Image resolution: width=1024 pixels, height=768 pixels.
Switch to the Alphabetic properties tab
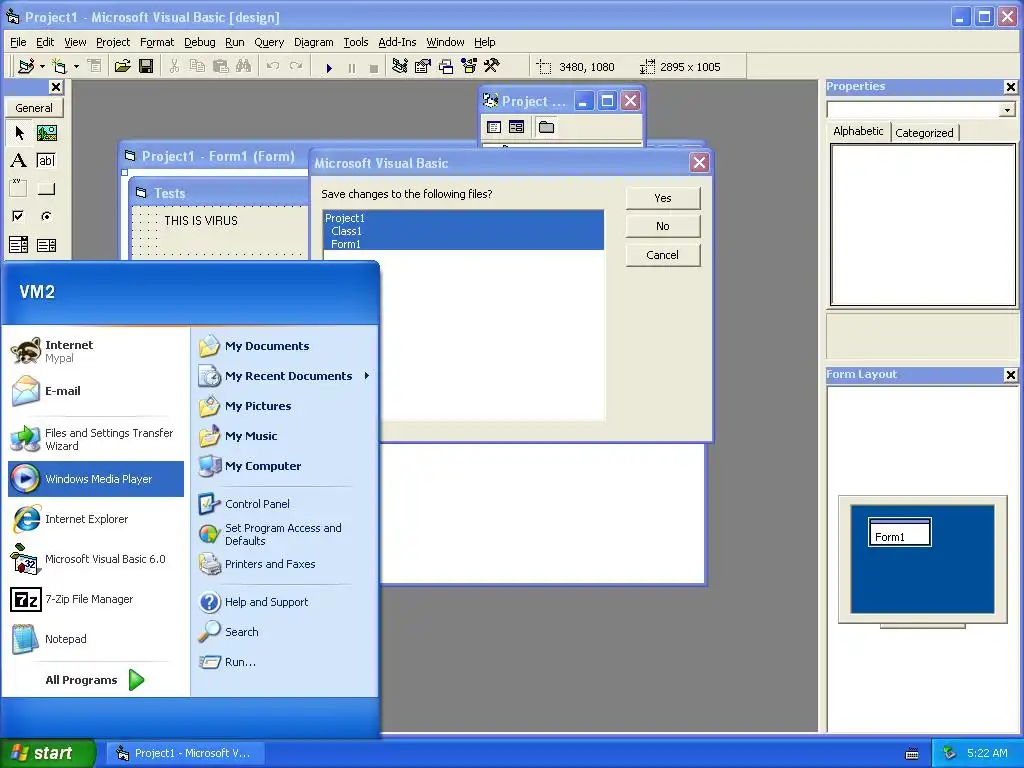click(858, 131)
